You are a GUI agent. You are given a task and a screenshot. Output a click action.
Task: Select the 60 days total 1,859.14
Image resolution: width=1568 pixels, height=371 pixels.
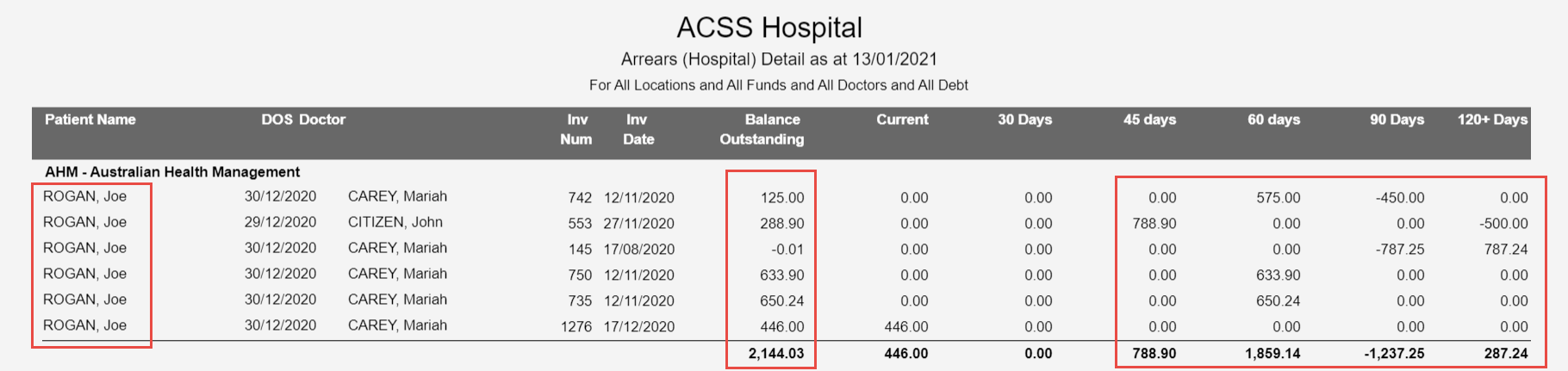1272,353
